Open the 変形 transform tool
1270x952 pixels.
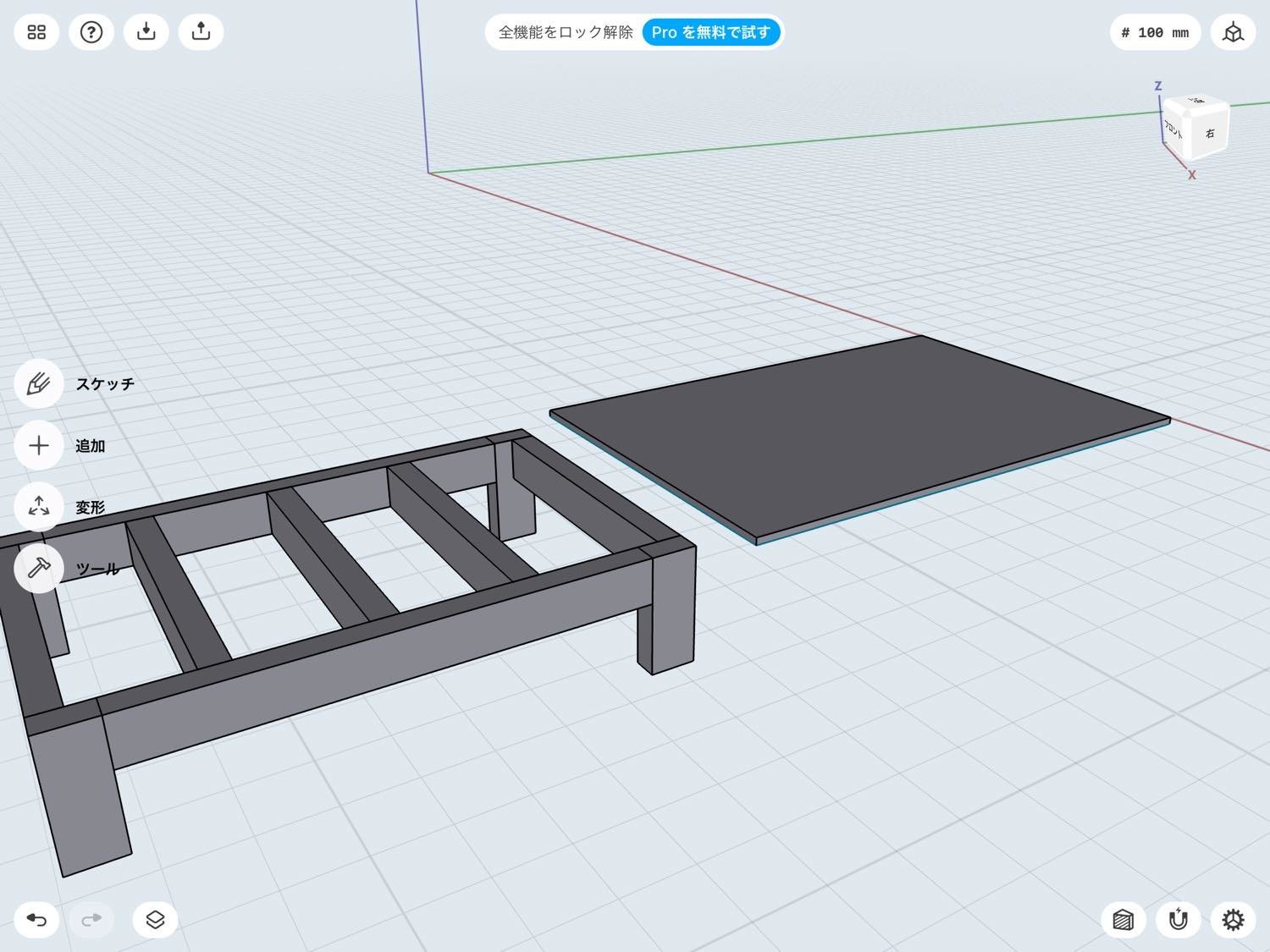(39, 507)
